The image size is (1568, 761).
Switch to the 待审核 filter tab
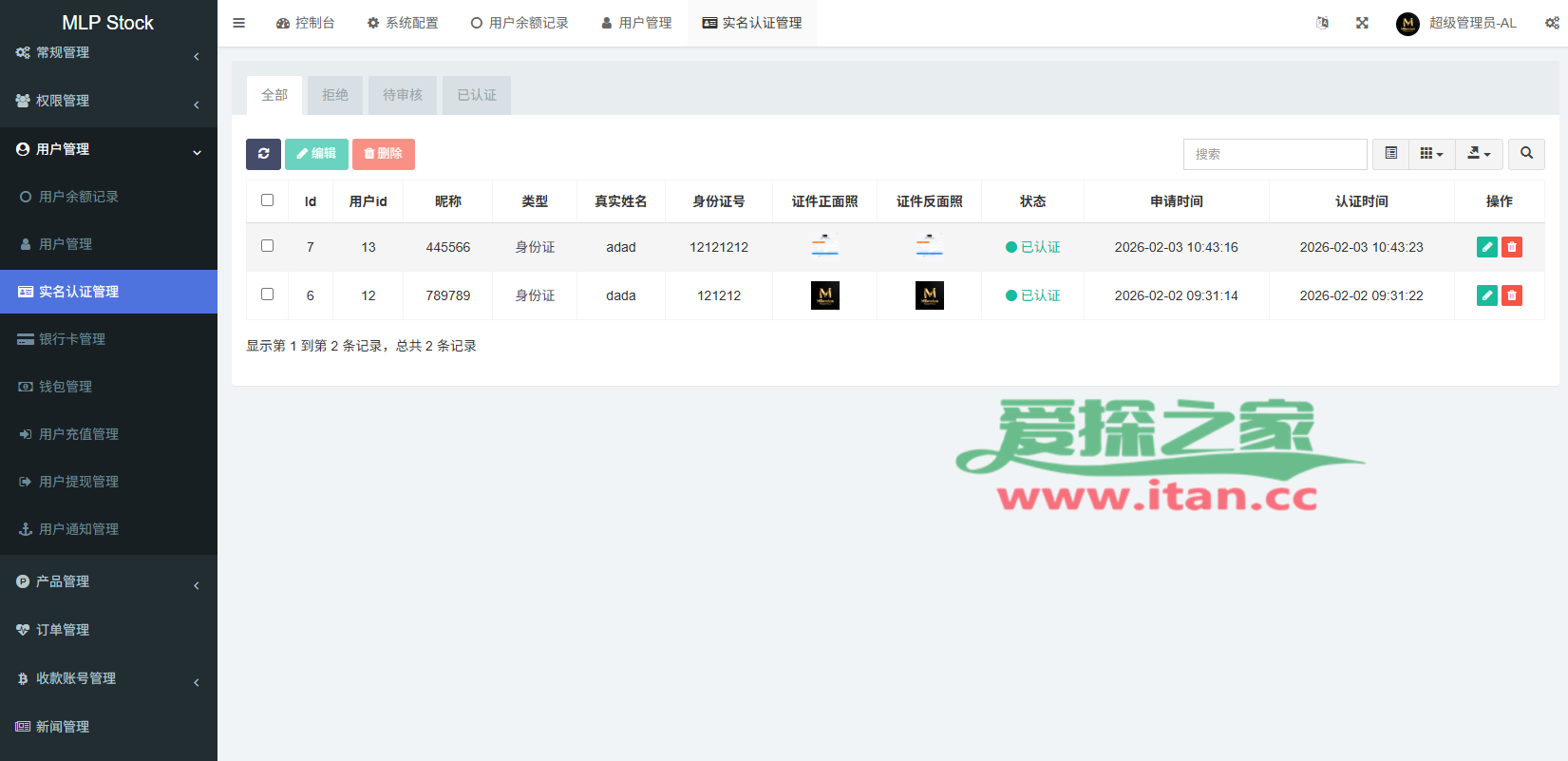[x=403, y=95]
